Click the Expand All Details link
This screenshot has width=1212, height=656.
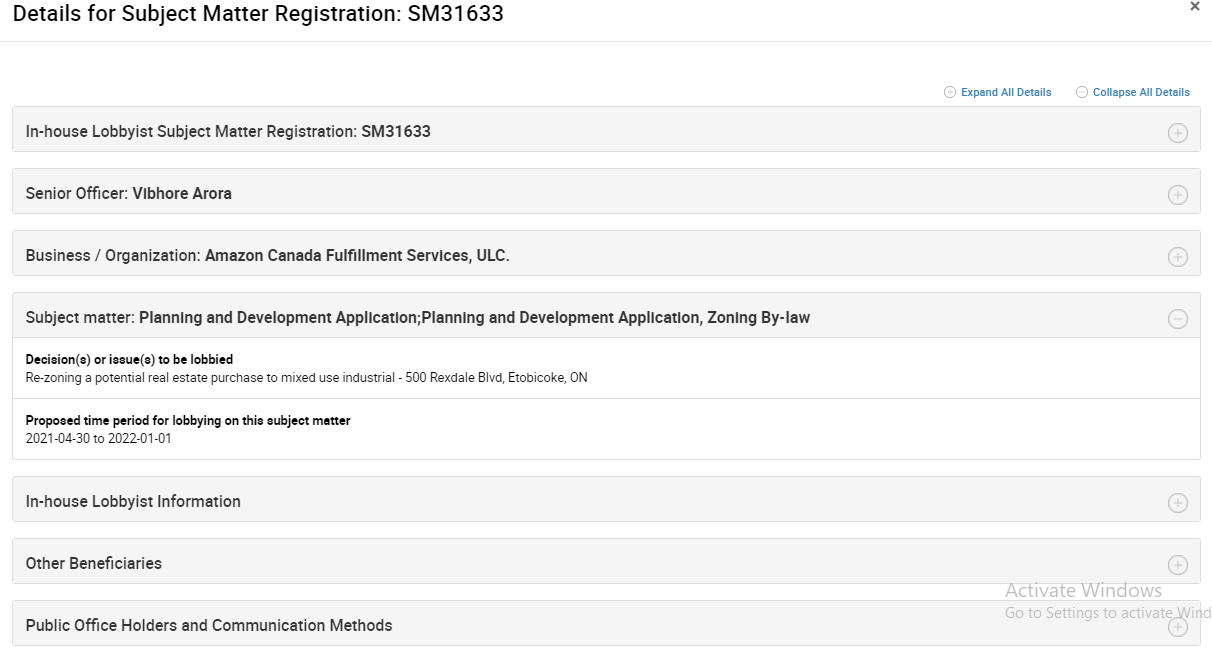tap(1006, 92)
